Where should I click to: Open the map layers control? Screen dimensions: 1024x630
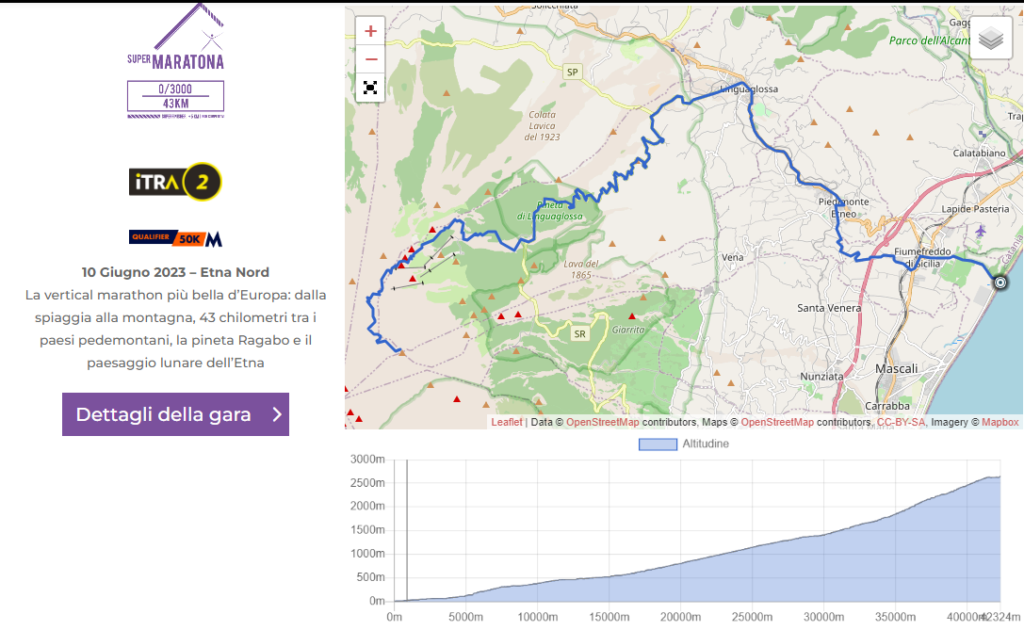pyautogui.click(x=991, y=39)
